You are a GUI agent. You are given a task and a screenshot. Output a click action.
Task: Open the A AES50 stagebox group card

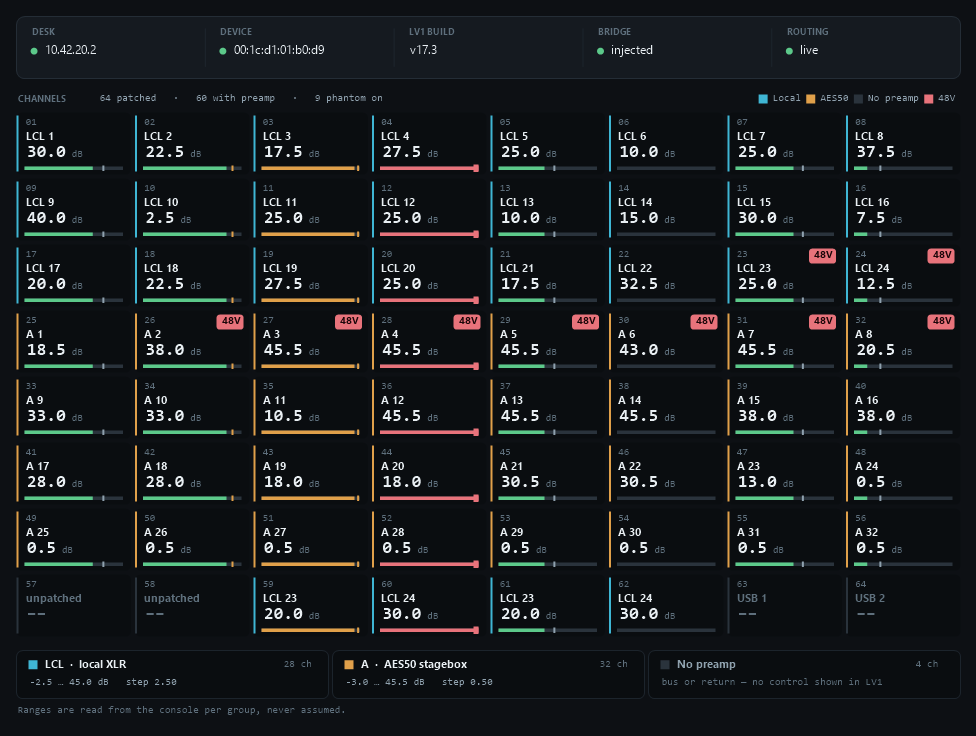489,674
